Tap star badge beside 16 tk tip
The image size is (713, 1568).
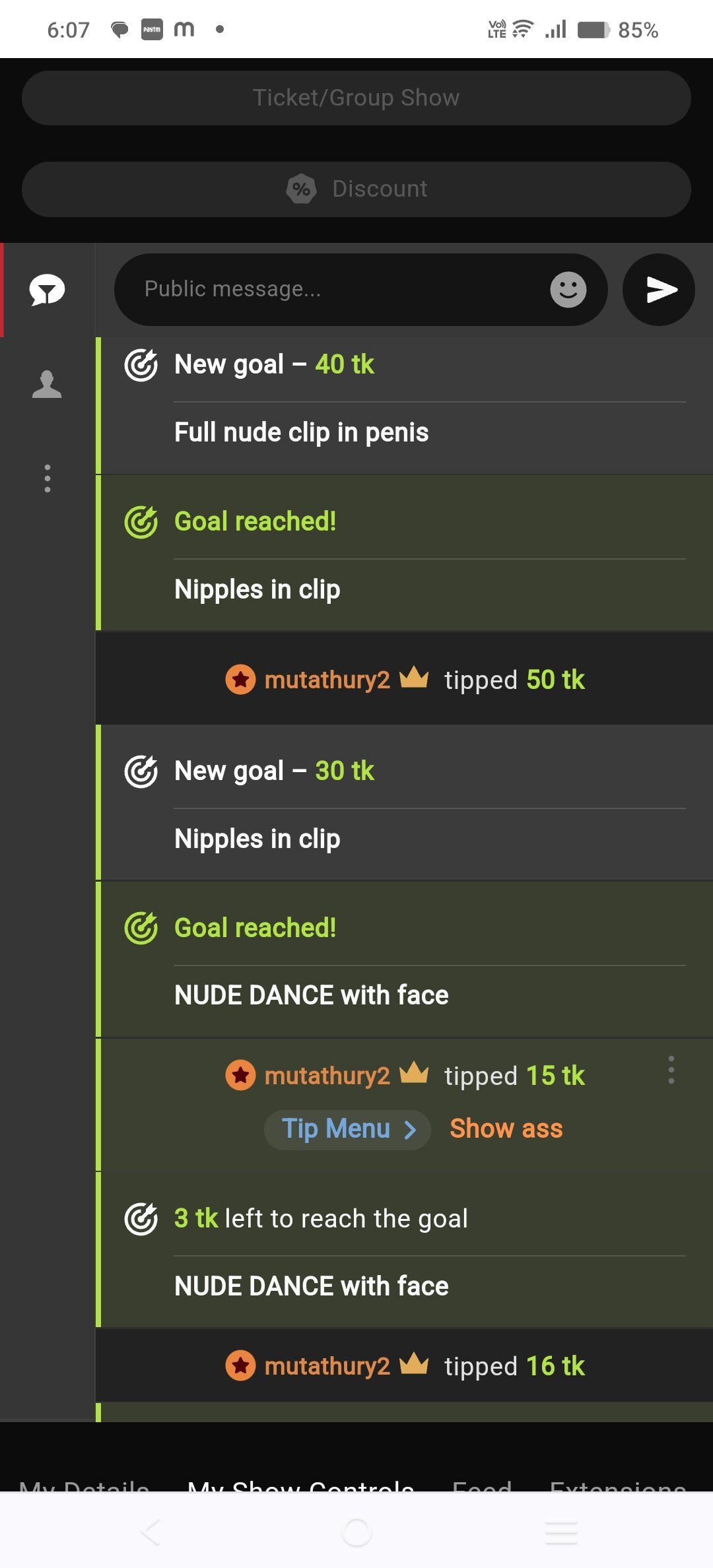click(x=240, y=1365)
